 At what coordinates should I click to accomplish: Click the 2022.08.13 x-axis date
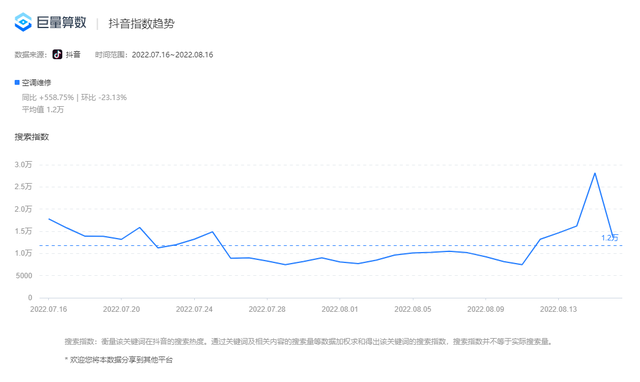(x=558, y=309)
